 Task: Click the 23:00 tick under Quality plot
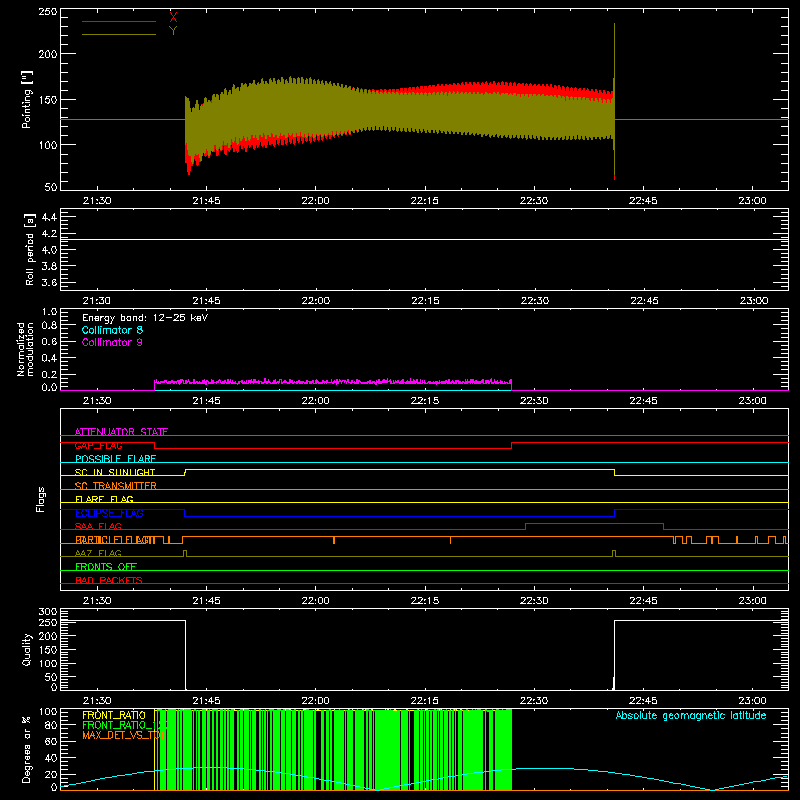pos(752,701)
